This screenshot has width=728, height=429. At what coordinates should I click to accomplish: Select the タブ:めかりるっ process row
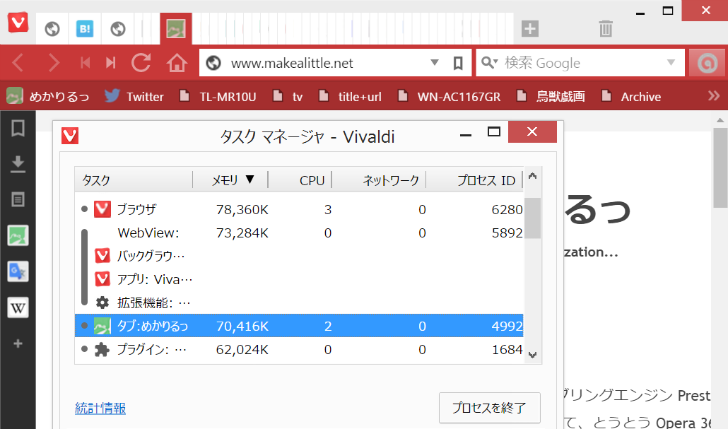(299, 326)
